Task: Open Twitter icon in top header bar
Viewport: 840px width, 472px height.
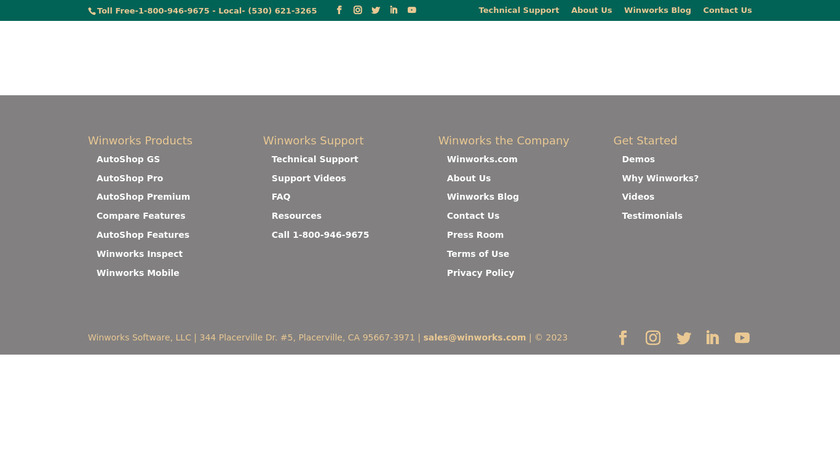Action: point(376,10)
